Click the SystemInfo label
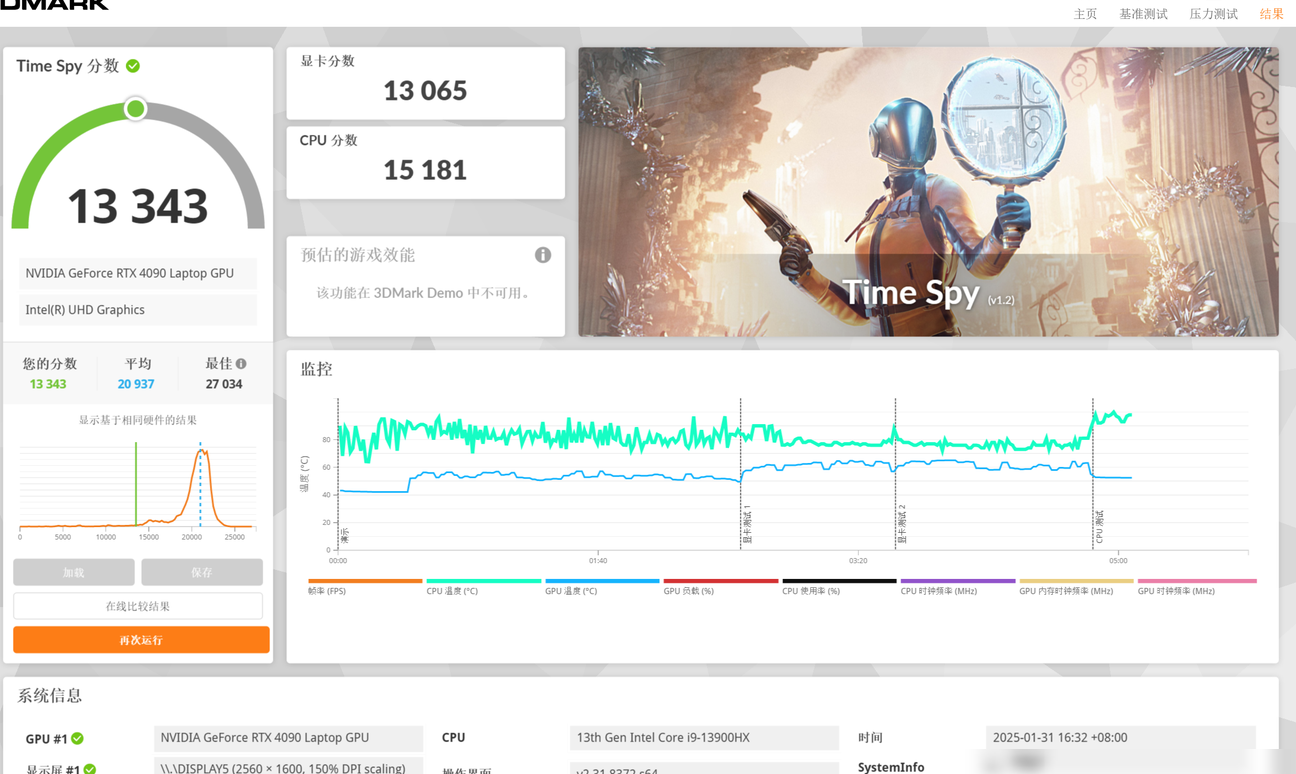 click(891, 767)
